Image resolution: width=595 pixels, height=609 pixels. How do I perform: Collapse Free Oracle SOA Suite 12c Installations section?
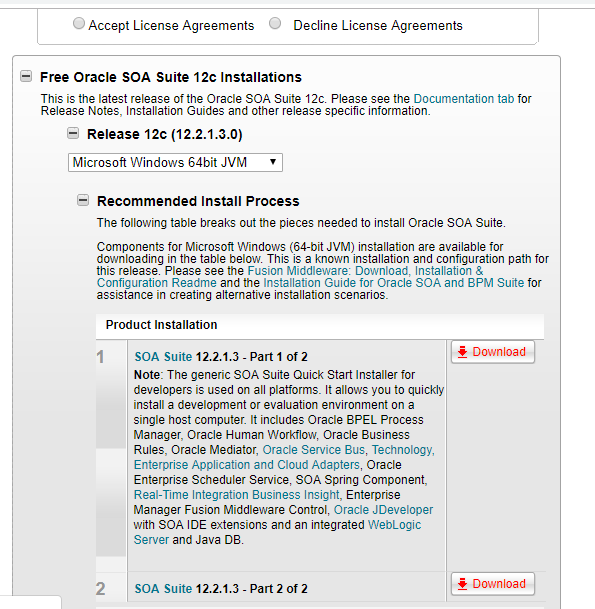coord(26,76)
